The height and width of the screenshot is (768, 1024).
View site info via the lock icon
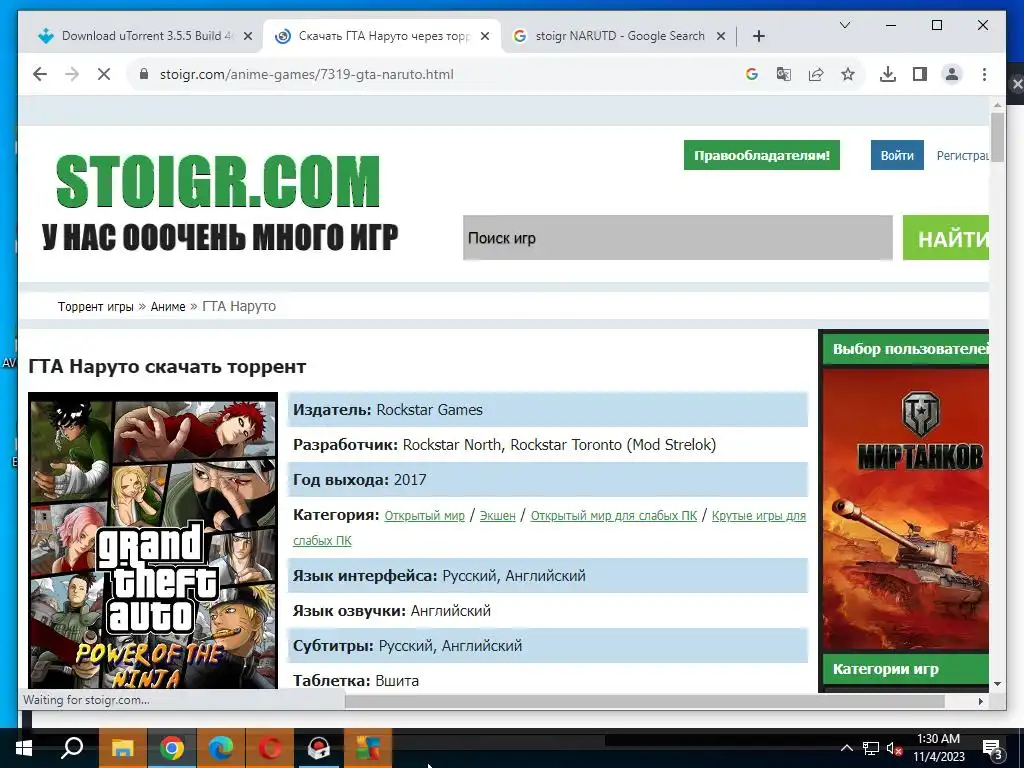click(144, 74)
